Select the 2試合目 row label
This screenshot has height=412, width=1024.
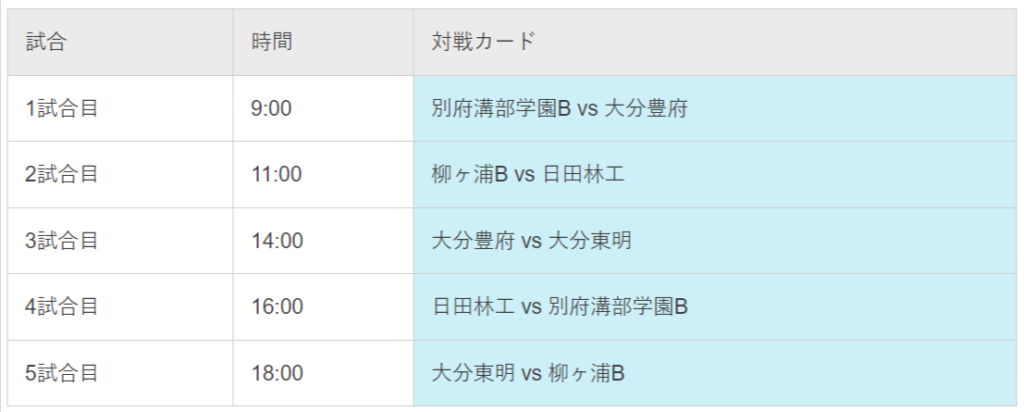pos(61,174)
